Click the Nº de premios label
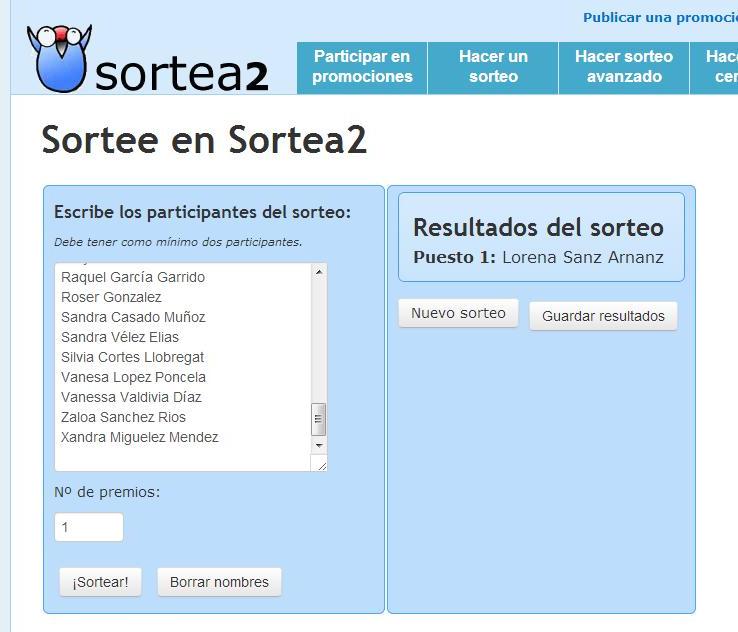The image size is (738, 632). click(107, 492)
